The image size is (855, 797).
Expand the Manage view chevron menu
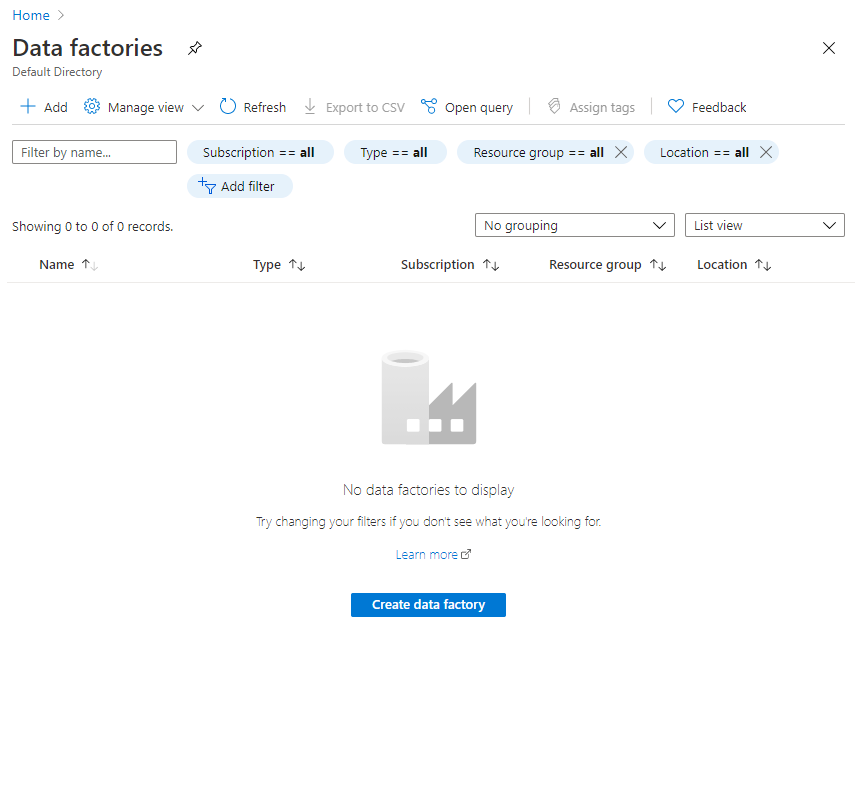[198, 108]
